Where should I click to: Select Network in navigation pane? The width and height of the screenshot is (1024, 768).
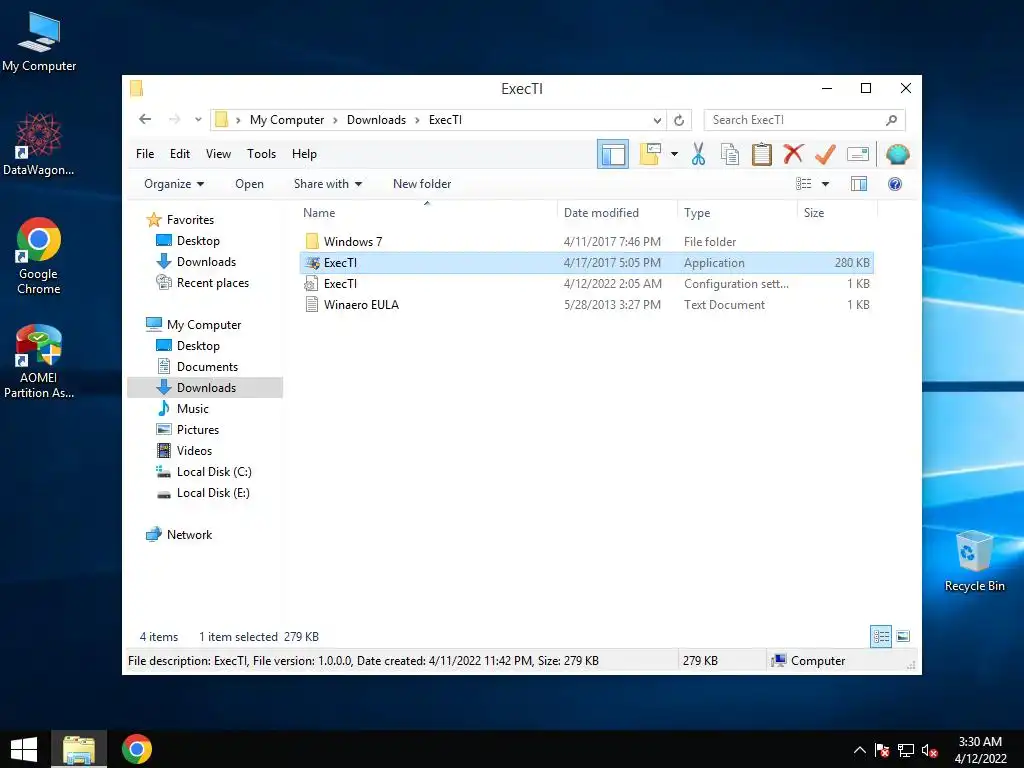189,535
